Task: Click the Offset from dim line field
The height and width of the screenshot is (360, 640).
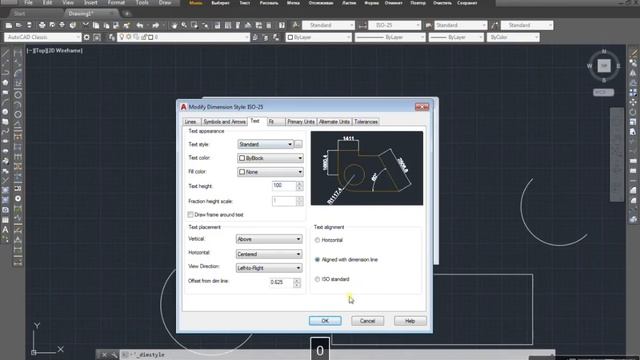Action: point(281,282)
